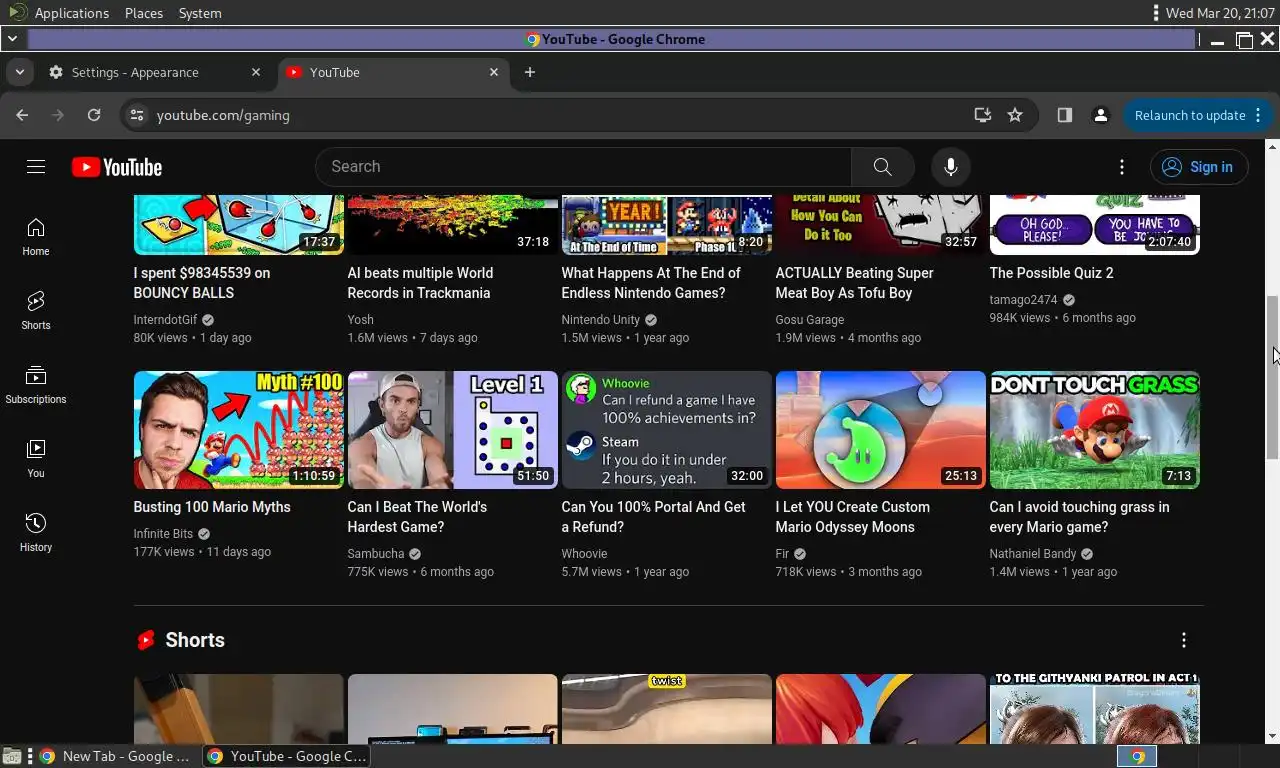
Task: Visit Nathaniel Bandy channel
Action: point(1033,554)
